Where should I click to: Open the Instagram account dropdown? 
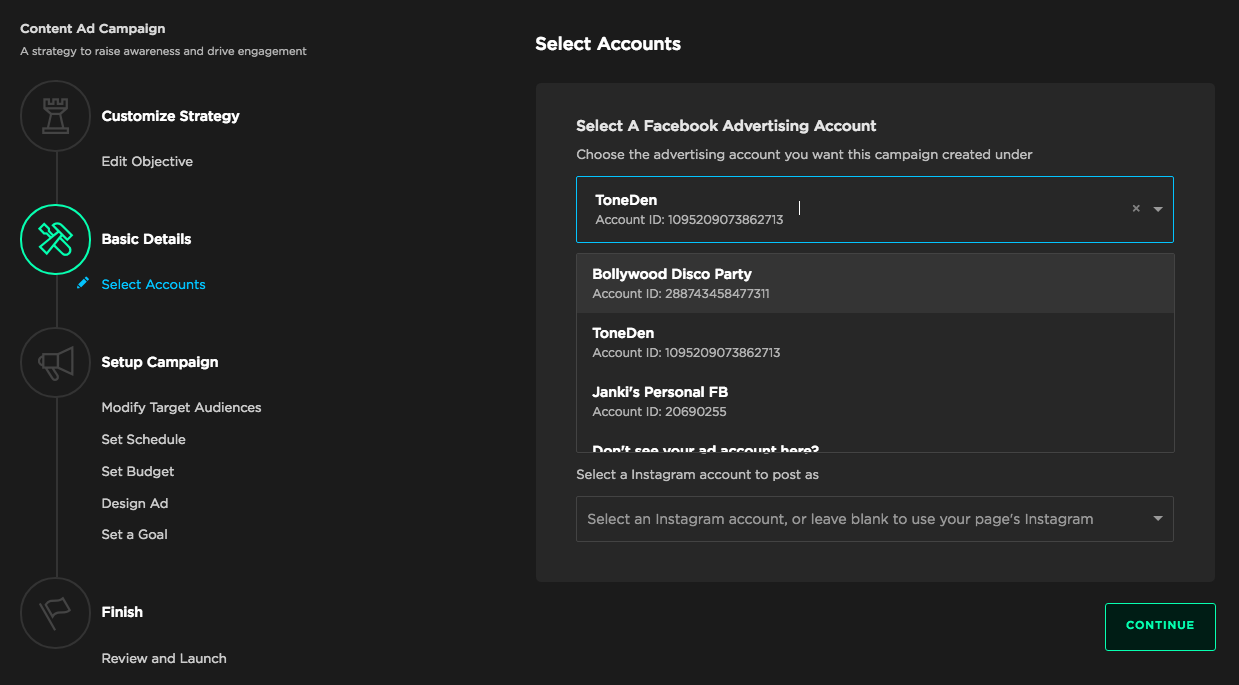pos(875,519)
